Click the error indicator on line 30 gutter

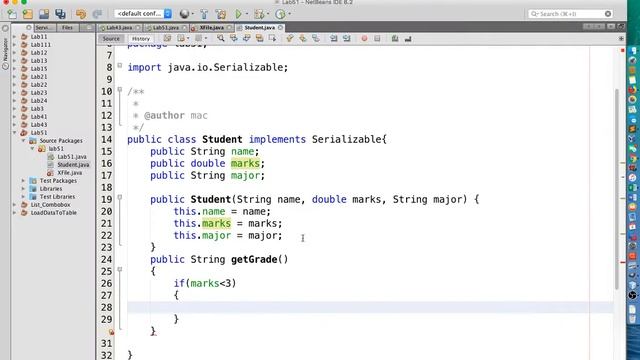111,332
